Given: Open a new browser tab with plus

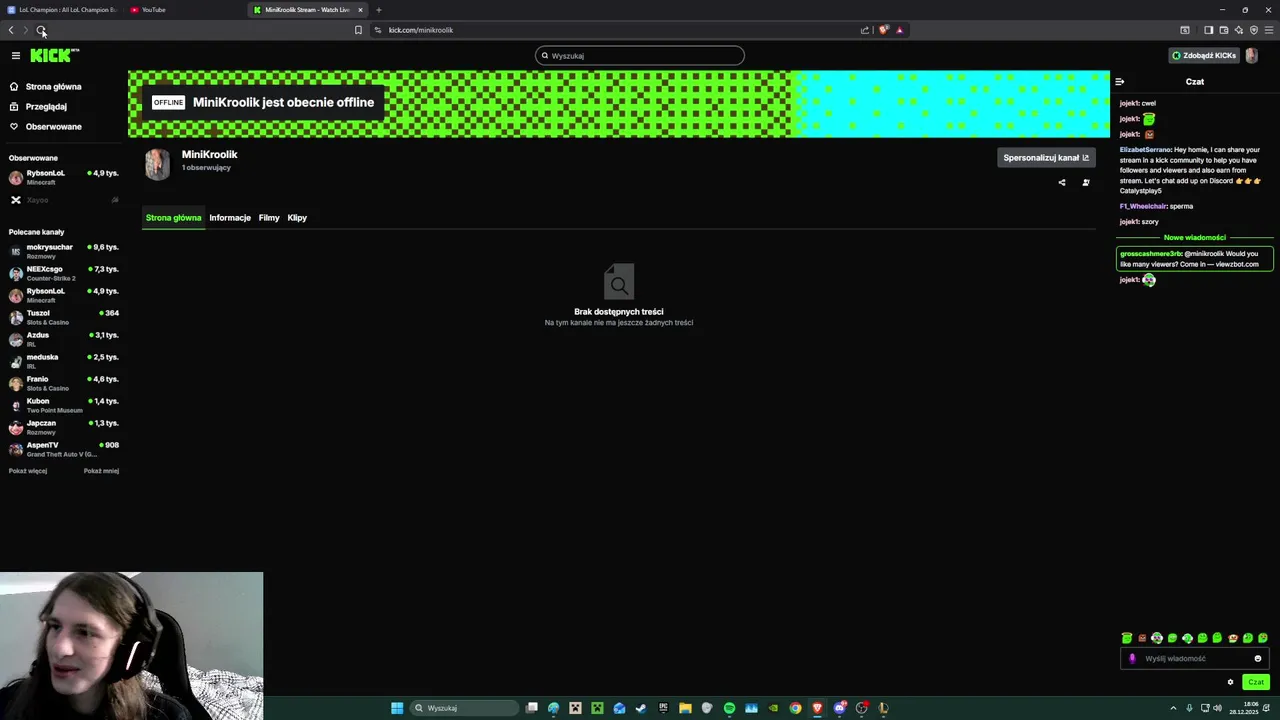Looking at the screenshot, I should point(378,10).
